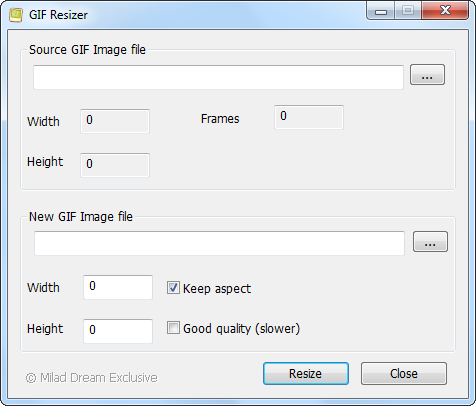Enable the Good quality (slower) checkbox

pos(173,328)
